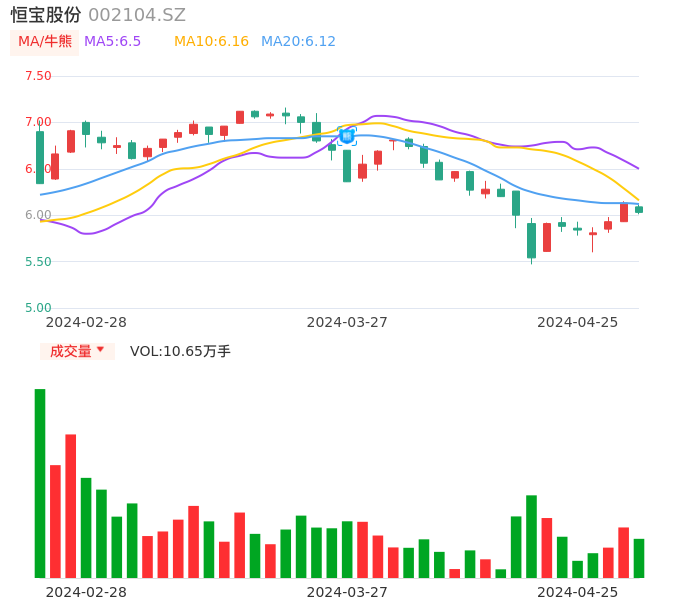Click the 恒宝股份 stock name title
686x606 pixels.
click(x=46, y=15)
